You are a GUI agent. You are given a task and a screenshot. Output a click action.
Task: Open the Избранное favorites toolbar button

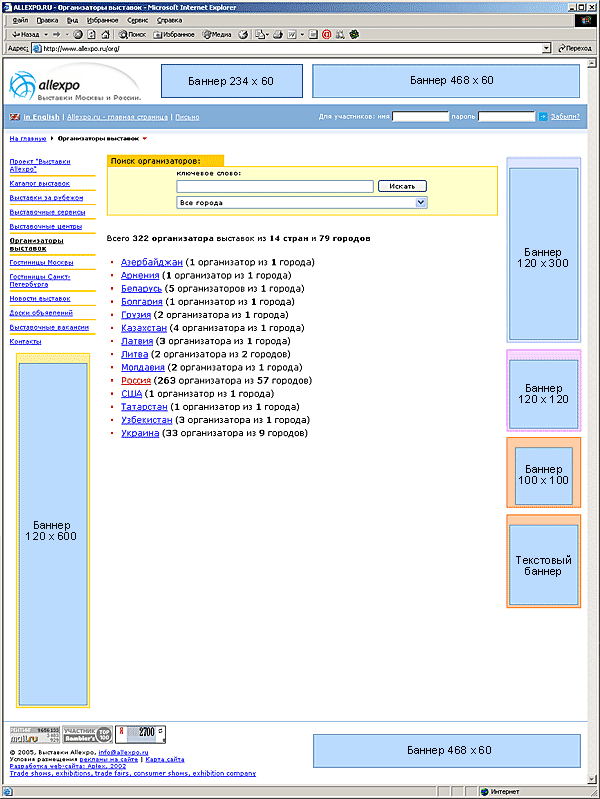[x=174, y=35]
